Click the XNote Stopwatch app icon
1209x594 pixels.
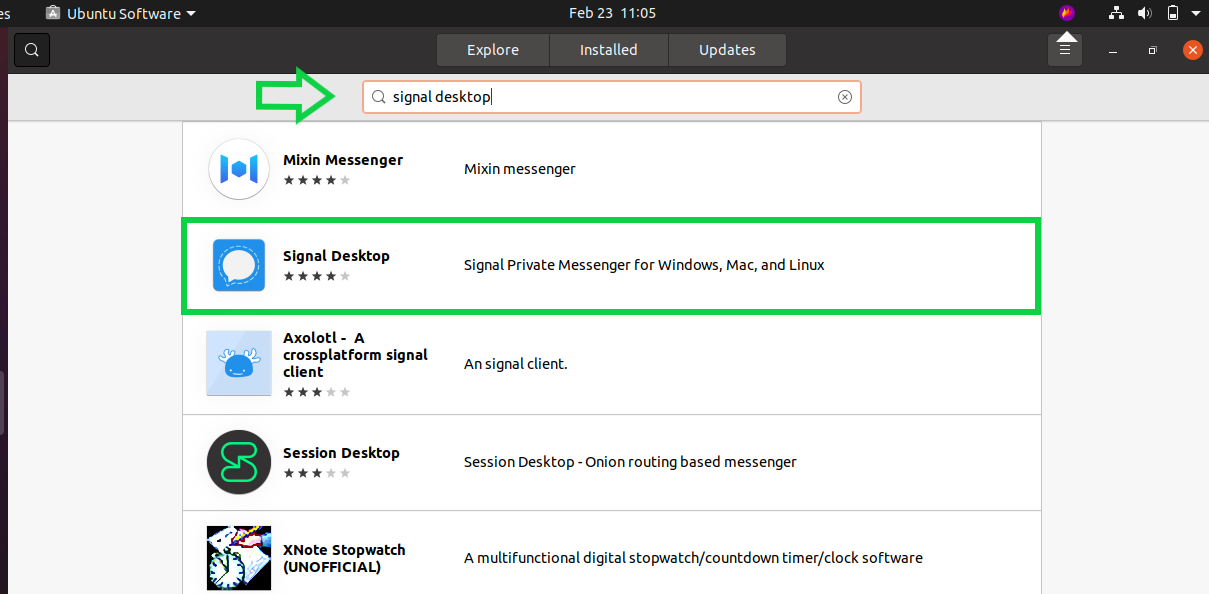pos(239,558)
